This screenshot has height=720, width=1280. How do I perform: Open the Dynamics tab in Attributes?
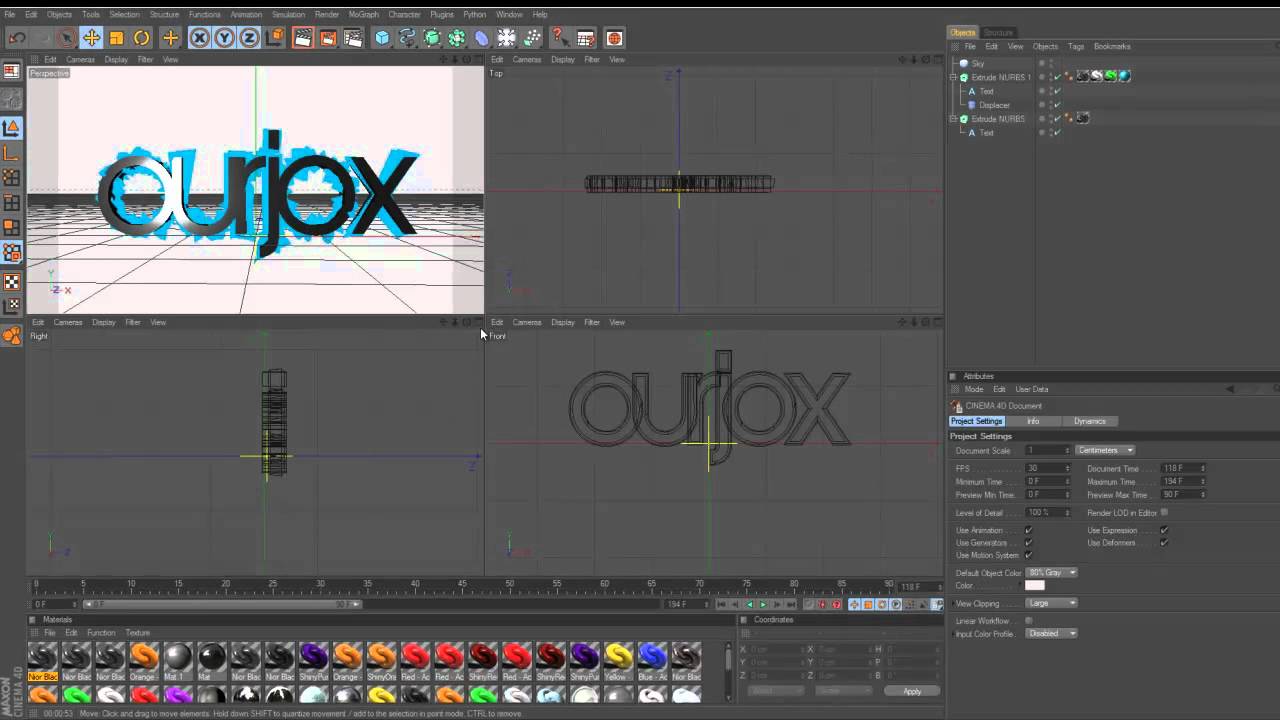click(1090, 421)
